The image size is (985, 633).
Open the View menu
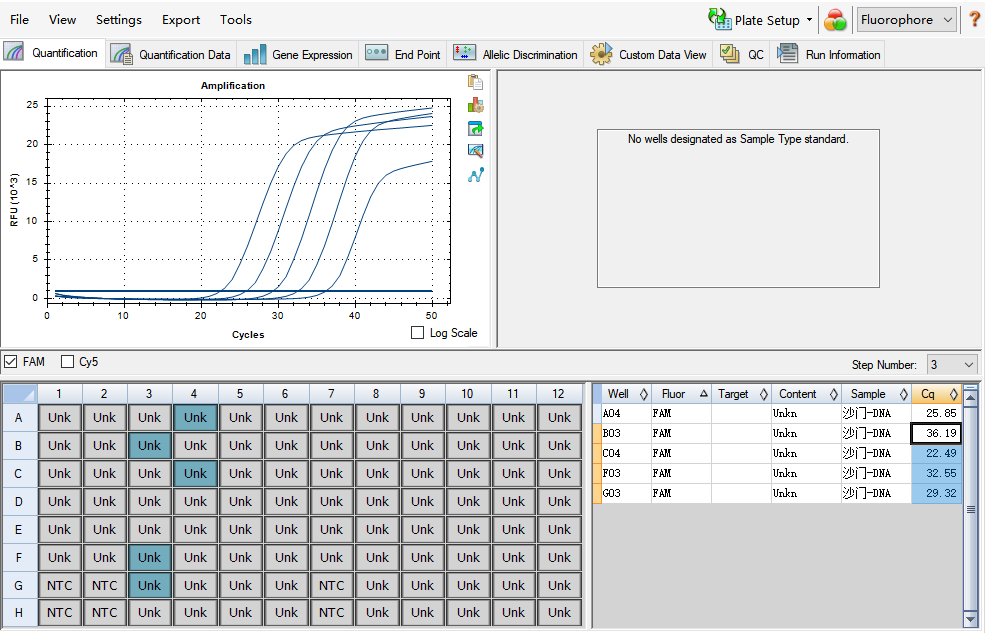(x=62, y=19)
